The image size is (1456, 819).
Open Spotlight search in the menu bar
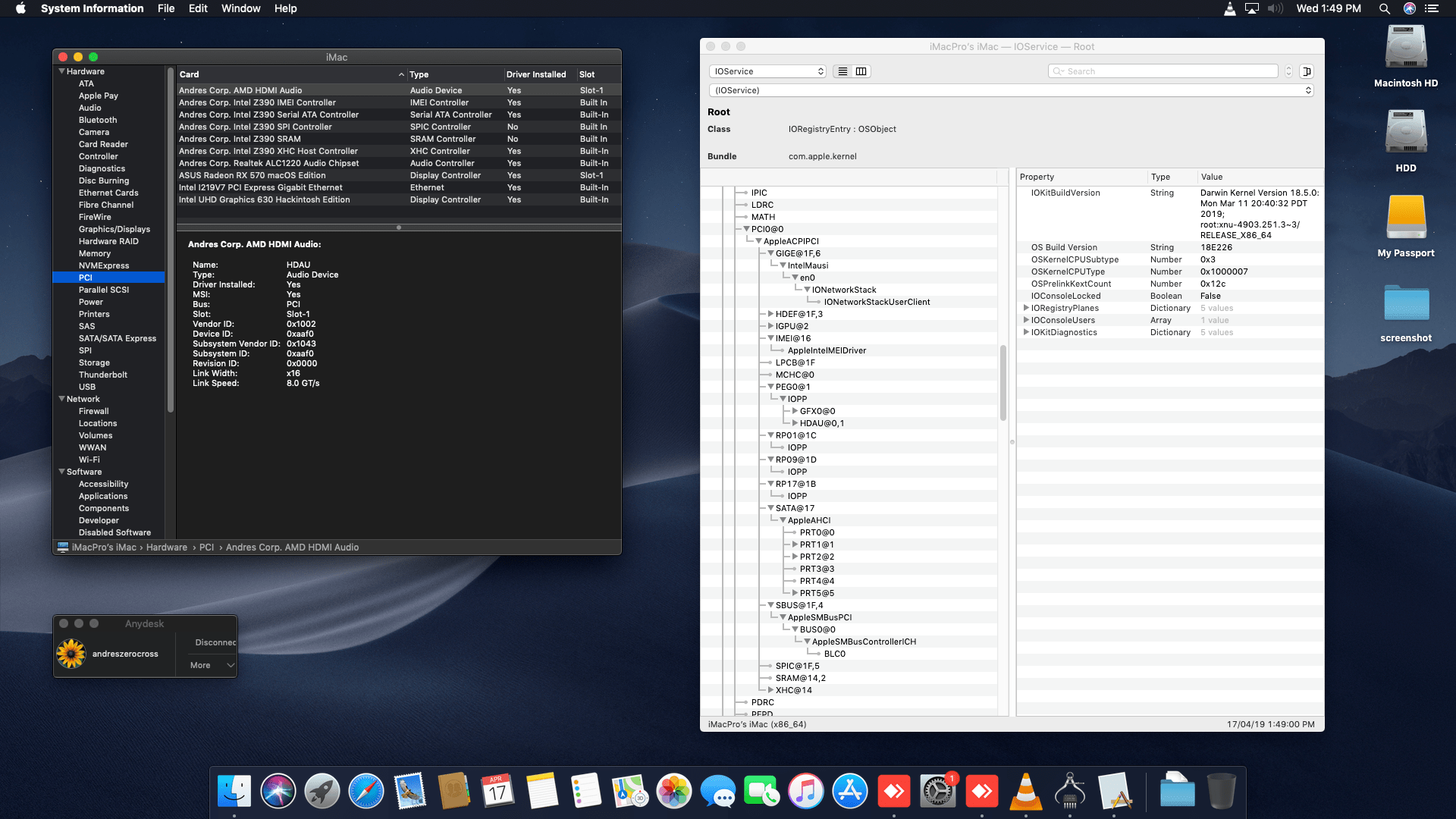1384,8
